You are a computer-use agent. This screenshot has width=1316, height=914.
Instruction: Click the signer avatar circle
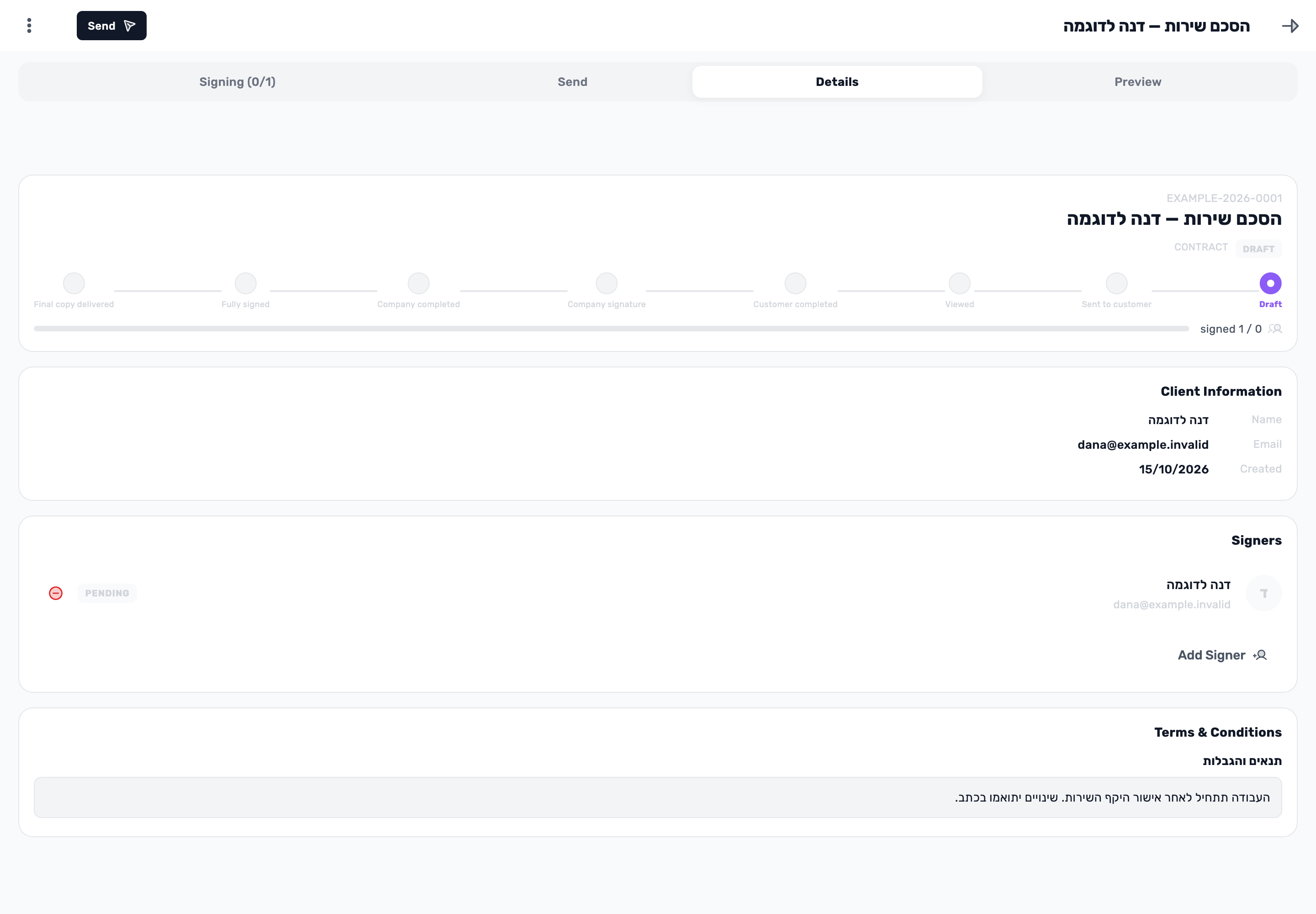point(1263,593)
